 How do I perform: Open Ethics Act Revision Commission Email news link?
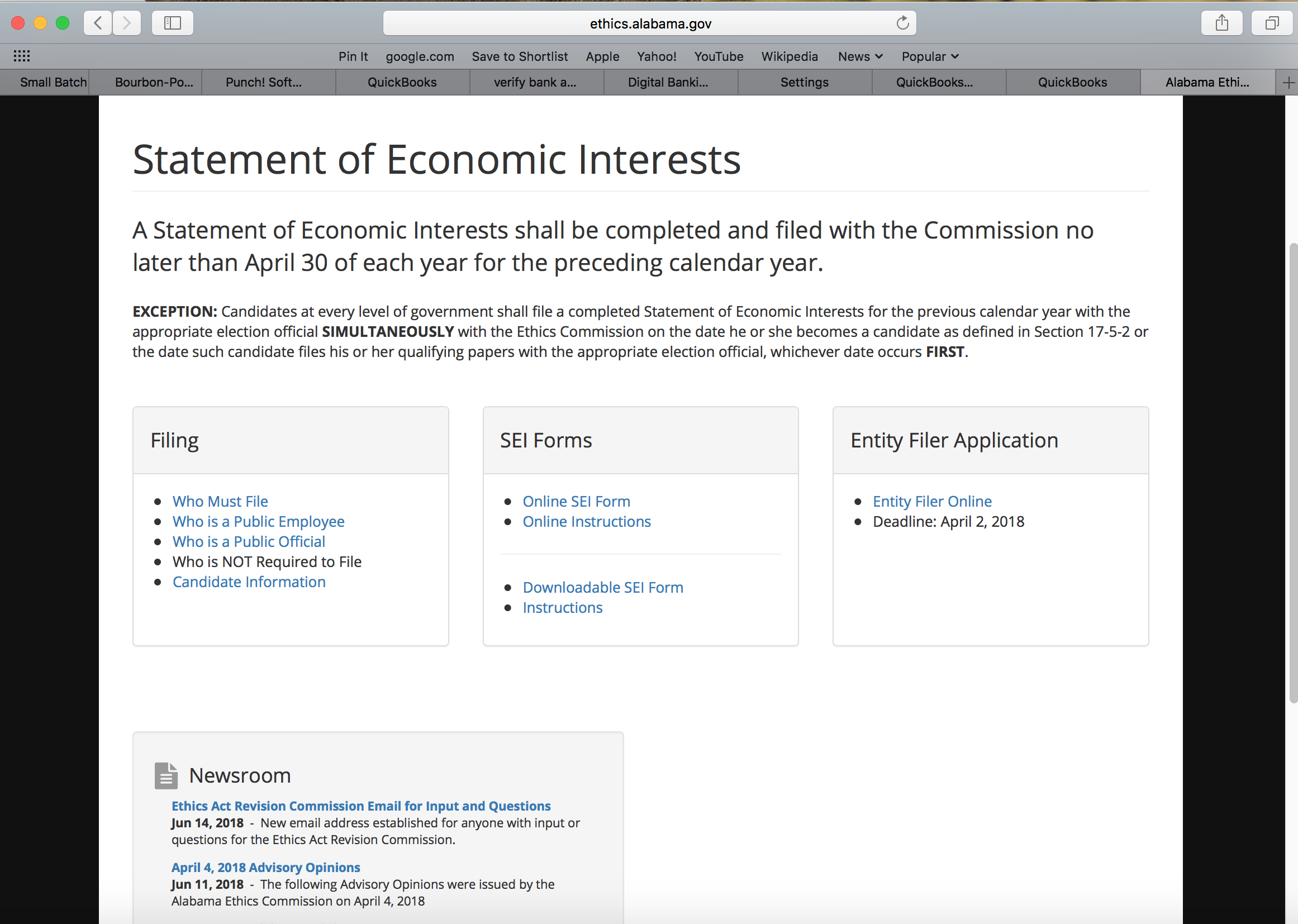(362, 806)
